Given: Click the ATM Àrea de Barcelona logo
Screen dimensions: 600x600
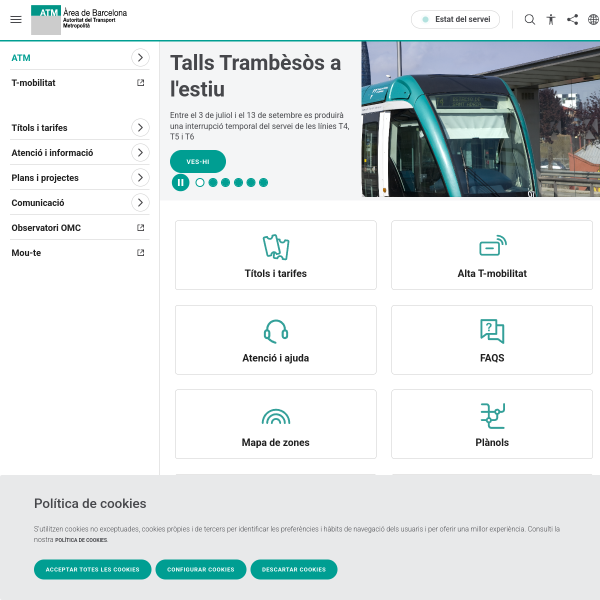Looking at the screenshot, I should click(x=79, y=20).
